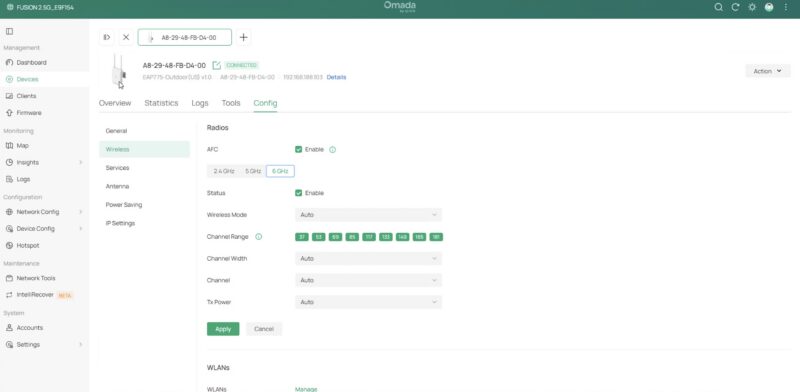
Task: Click the edit device name icon
Action: [x=216, y=65]
